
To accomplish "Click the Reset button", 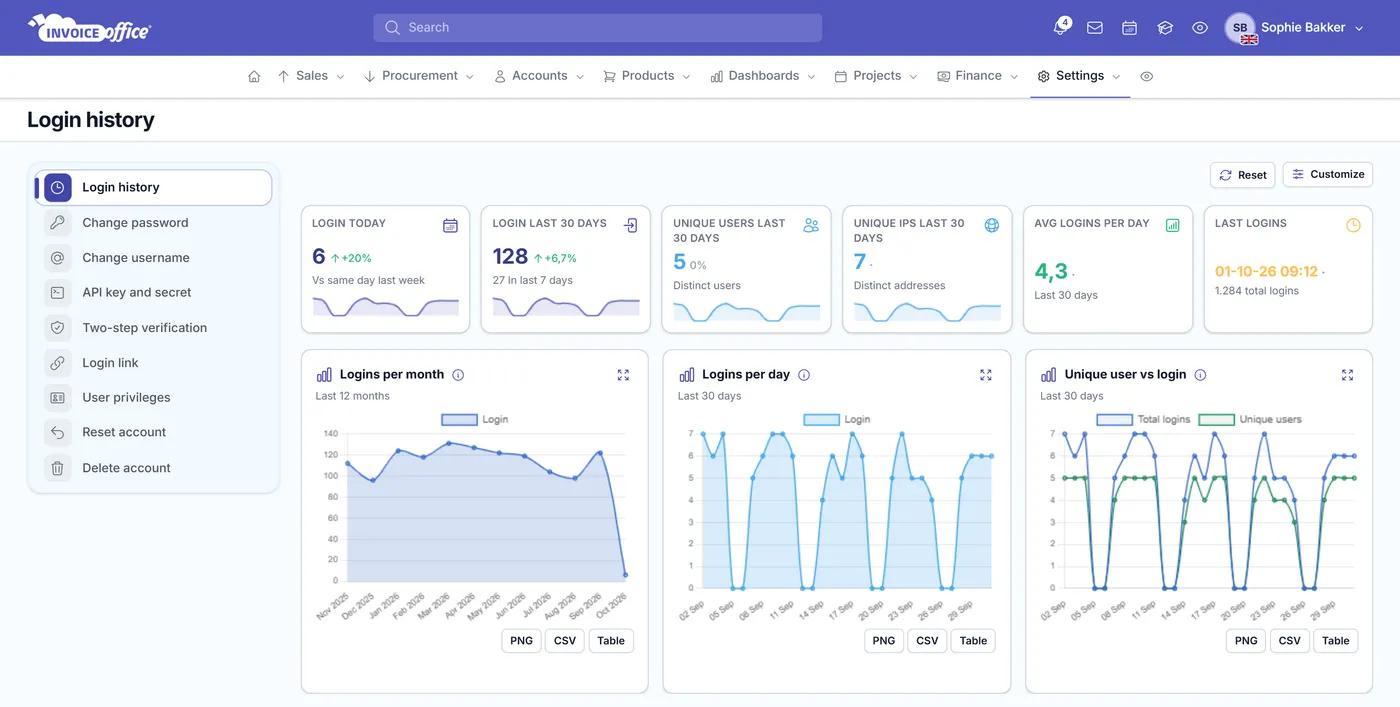I will tap(1242, 175).
